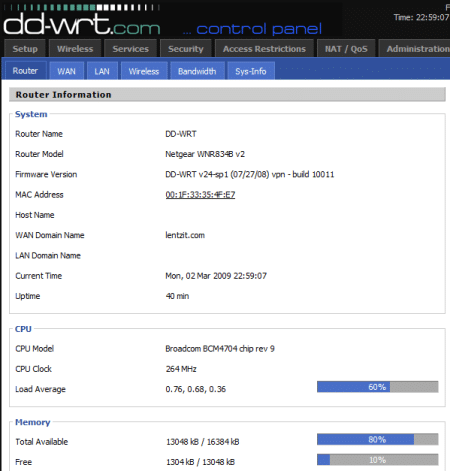Click the router model Netgear WNR834B v2

point(205,154)
